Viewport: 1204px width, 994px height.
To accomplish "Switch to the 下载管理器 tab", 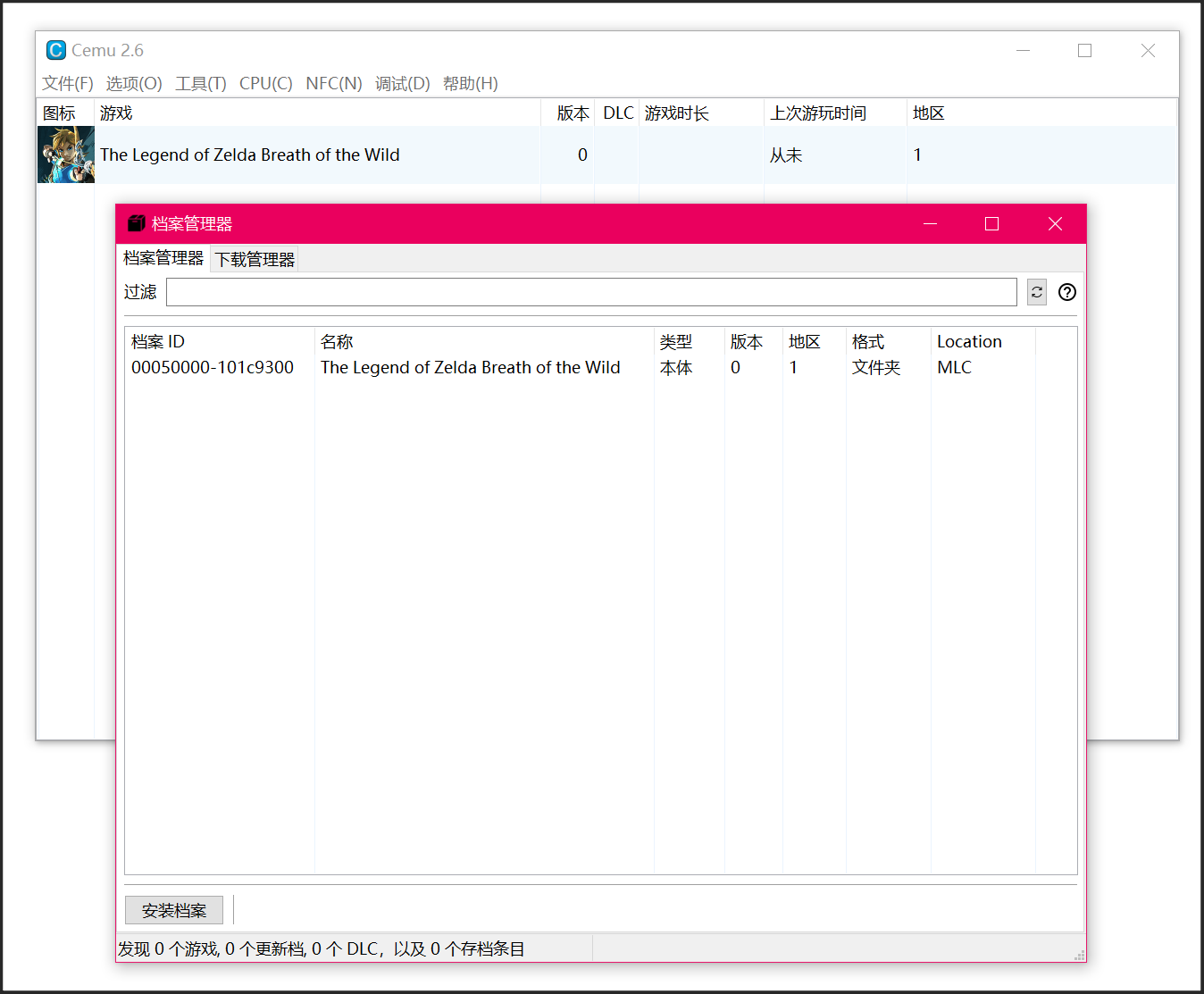I will (x=255, y=259).
